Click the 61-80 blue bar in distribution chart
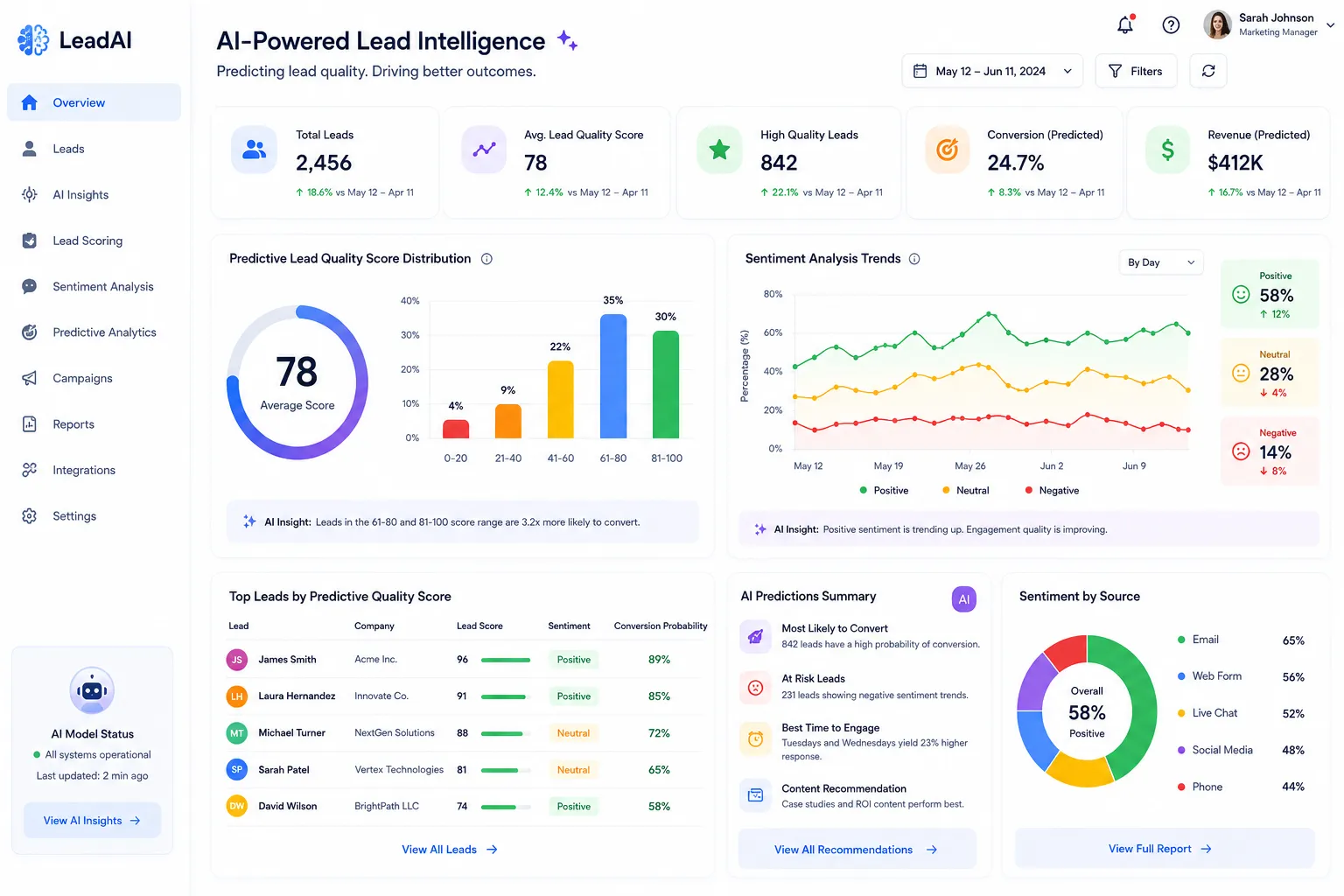The image size is (1344, 896). 613,376
